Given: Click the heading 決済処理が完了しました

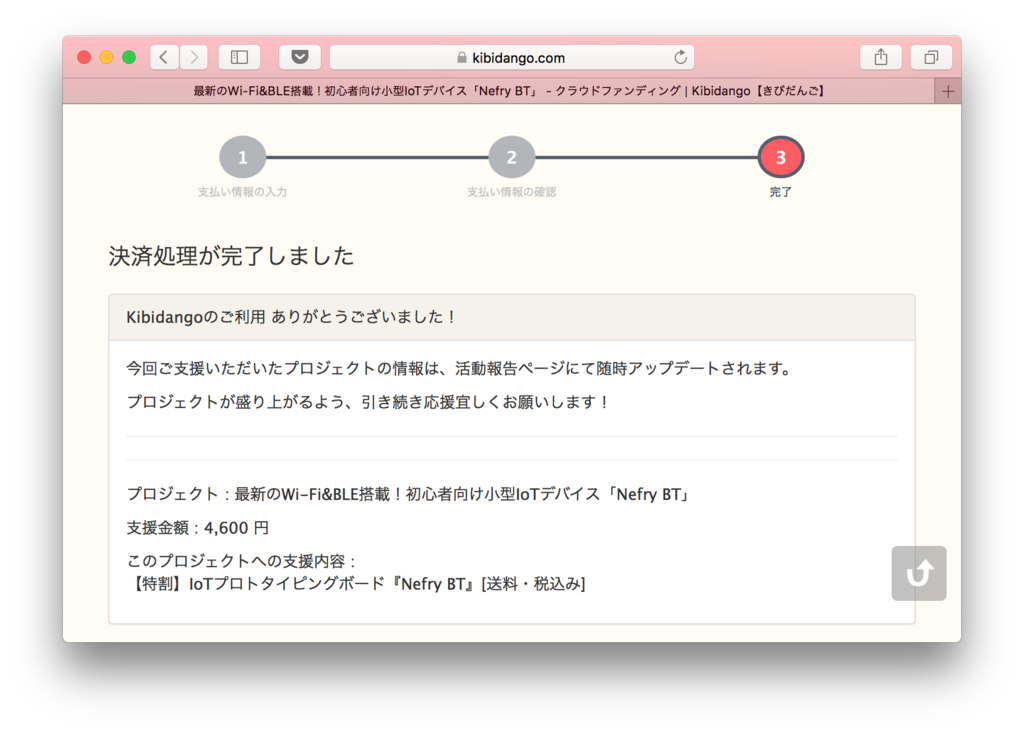Looking at the screenshot, I should point(231,256).
